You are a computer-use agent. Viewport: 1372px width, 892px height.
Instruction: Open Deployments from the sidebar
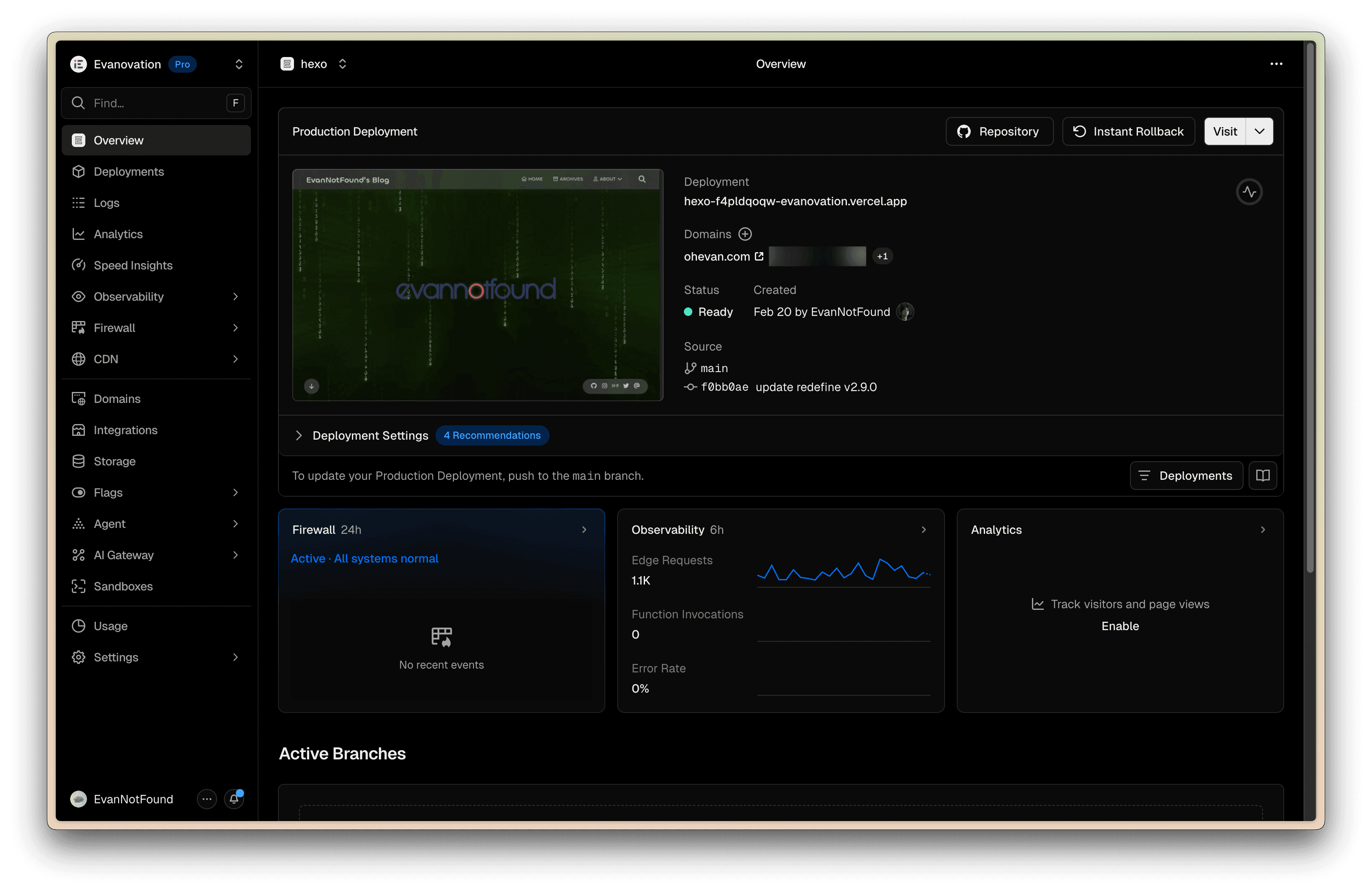128,171
